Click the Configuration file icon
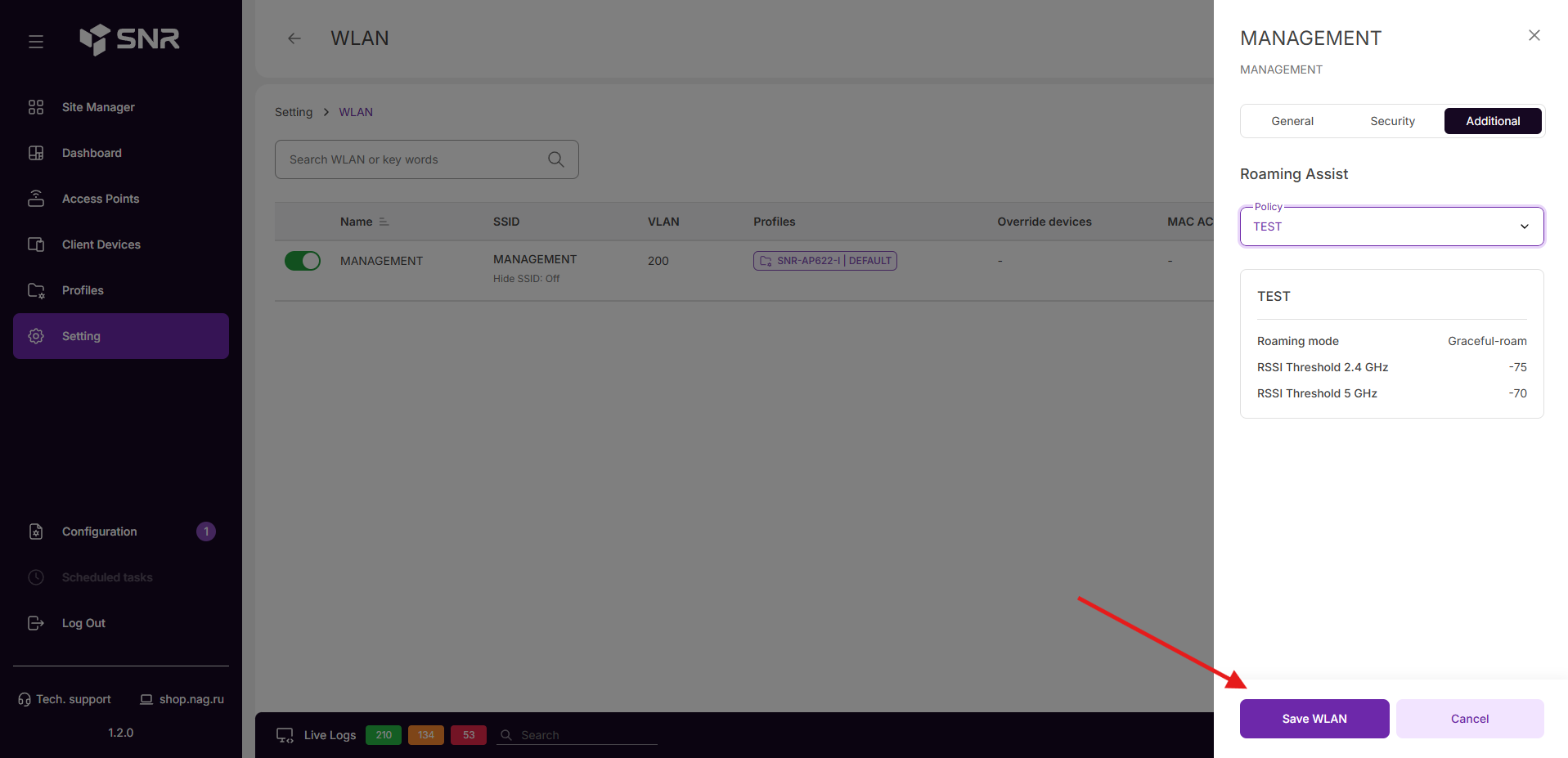 tap(36, 531)
